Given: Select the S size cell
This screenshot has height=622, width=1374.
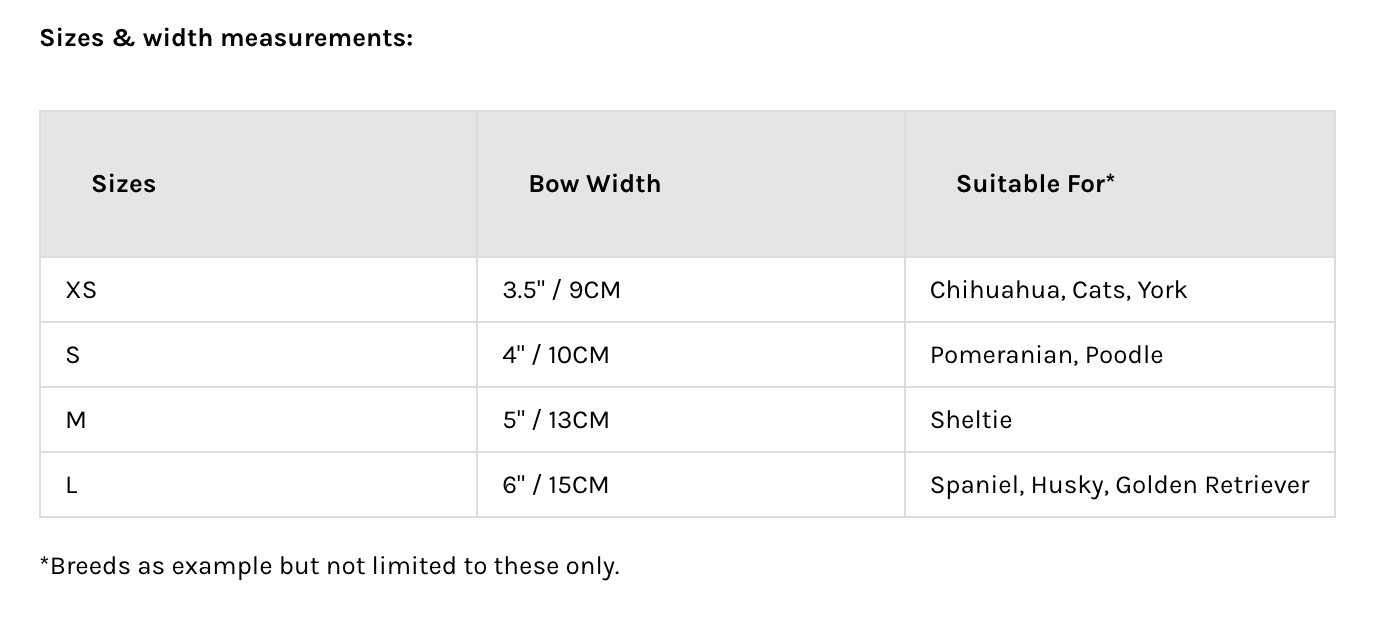Looking at the screenshot, I should (x=73, y=355).
